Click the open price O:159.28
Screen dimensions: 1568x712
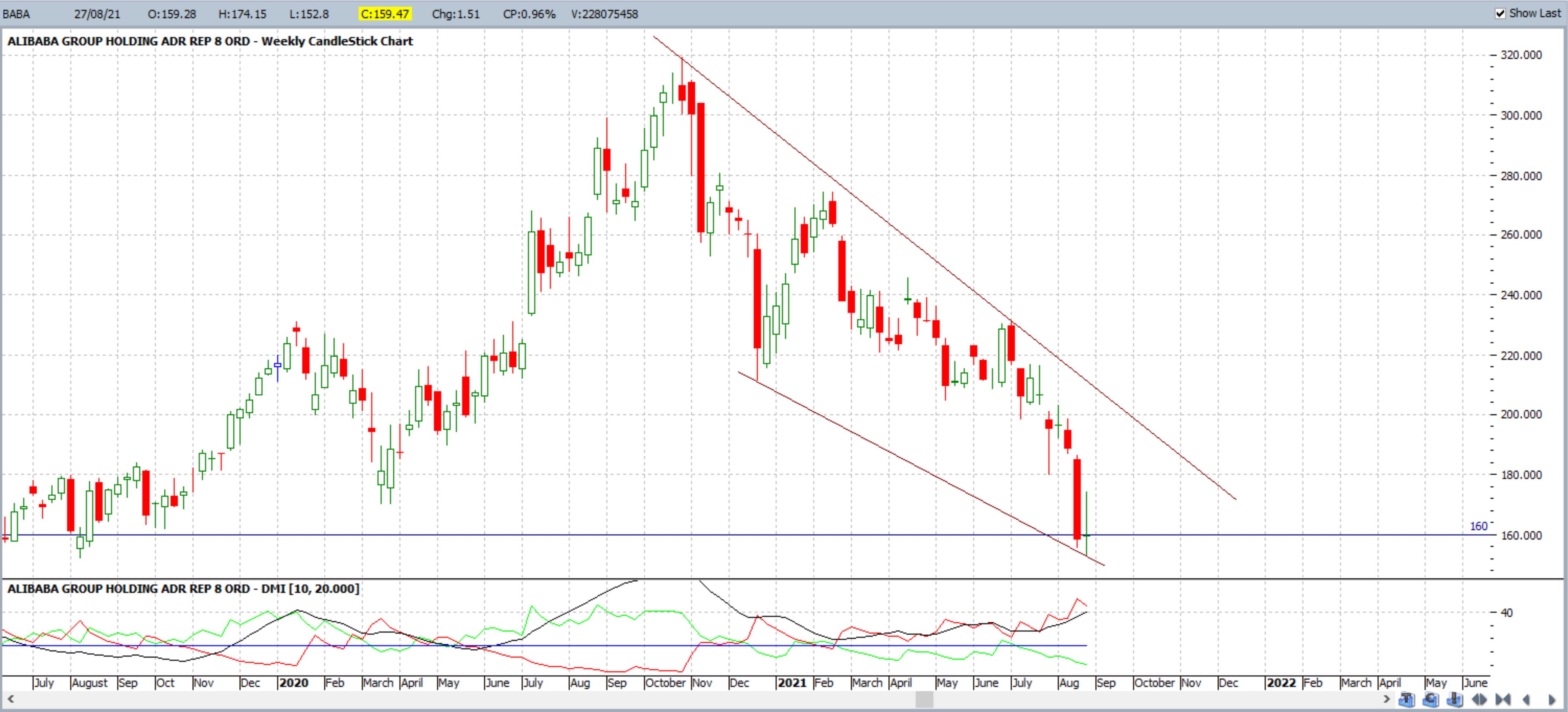pyautogui.click(x=172, y=14)
